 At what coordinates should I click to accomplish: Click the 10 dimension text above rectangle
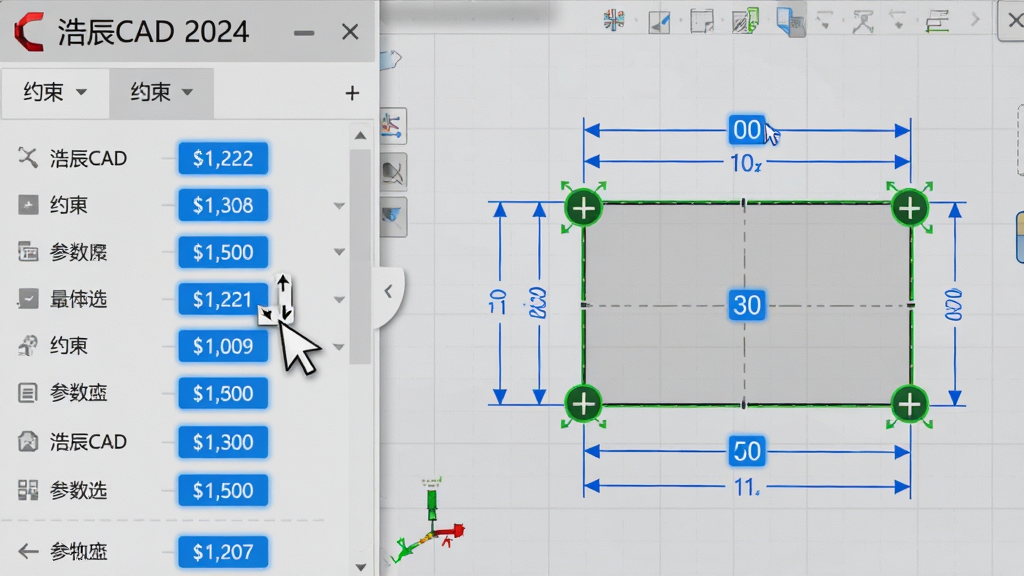tap(745, 163)
